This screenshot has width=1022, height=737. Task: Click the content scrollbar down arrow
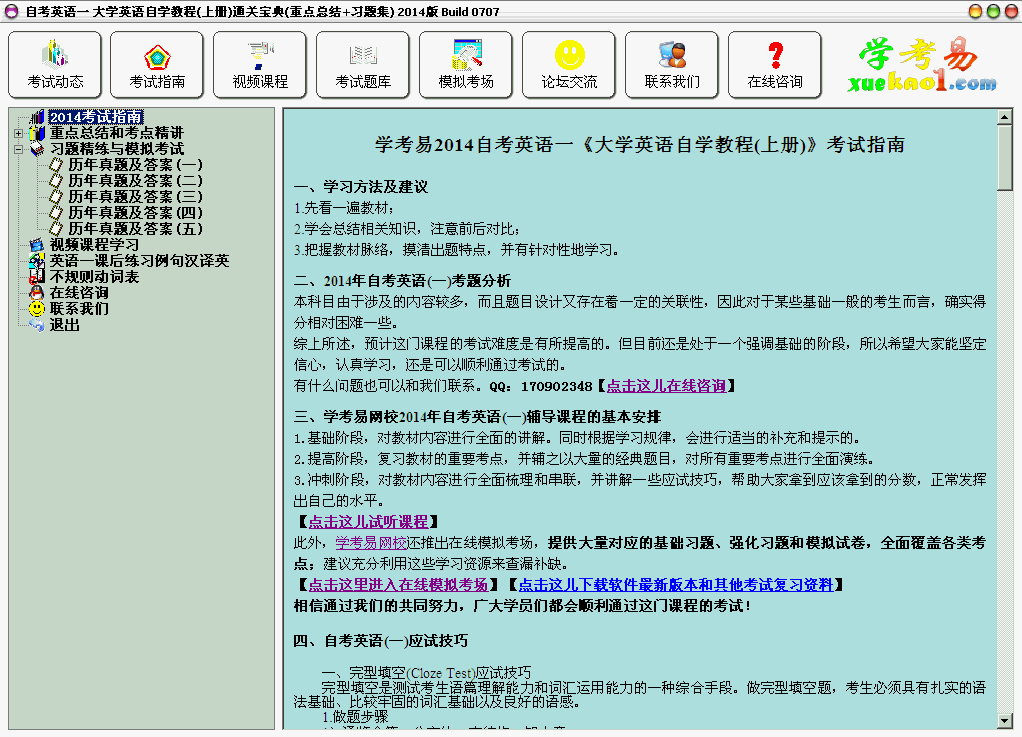[x=1004, y=721]
